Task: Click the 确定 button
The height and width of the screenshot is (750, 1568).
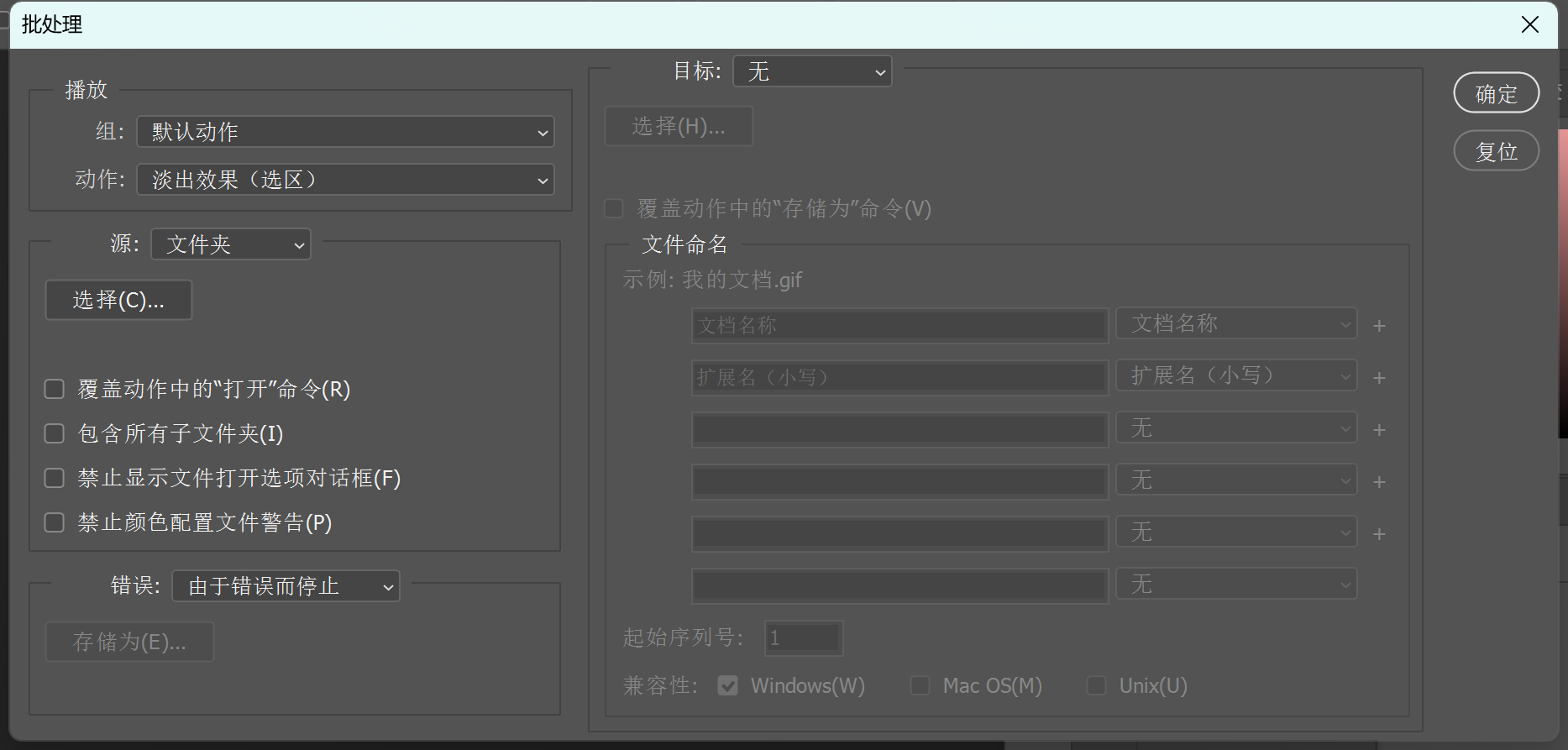Action: pos(1497,93)
